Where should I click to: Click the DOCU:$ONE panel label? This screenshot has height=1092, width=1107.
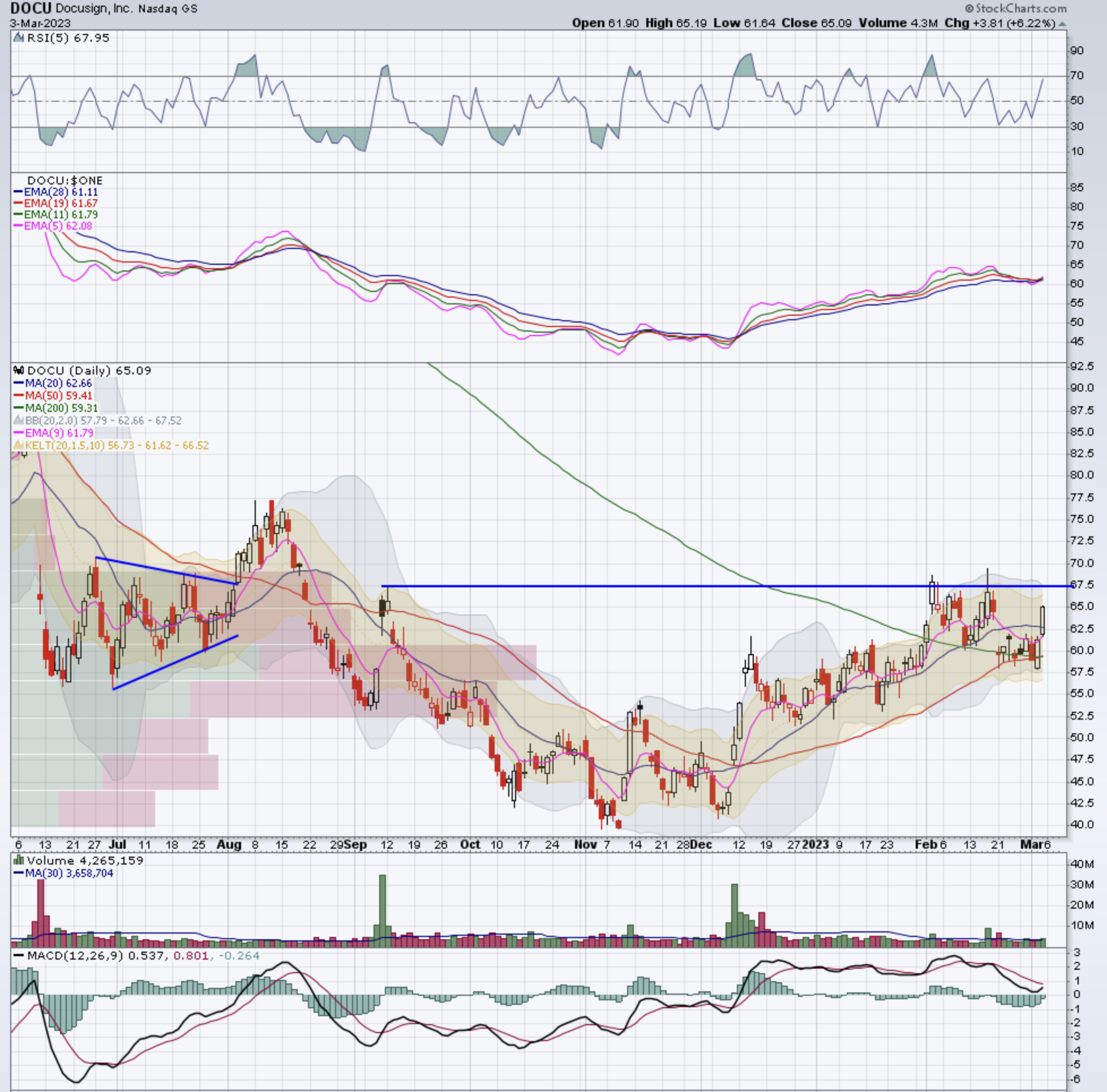click(65, 180)
